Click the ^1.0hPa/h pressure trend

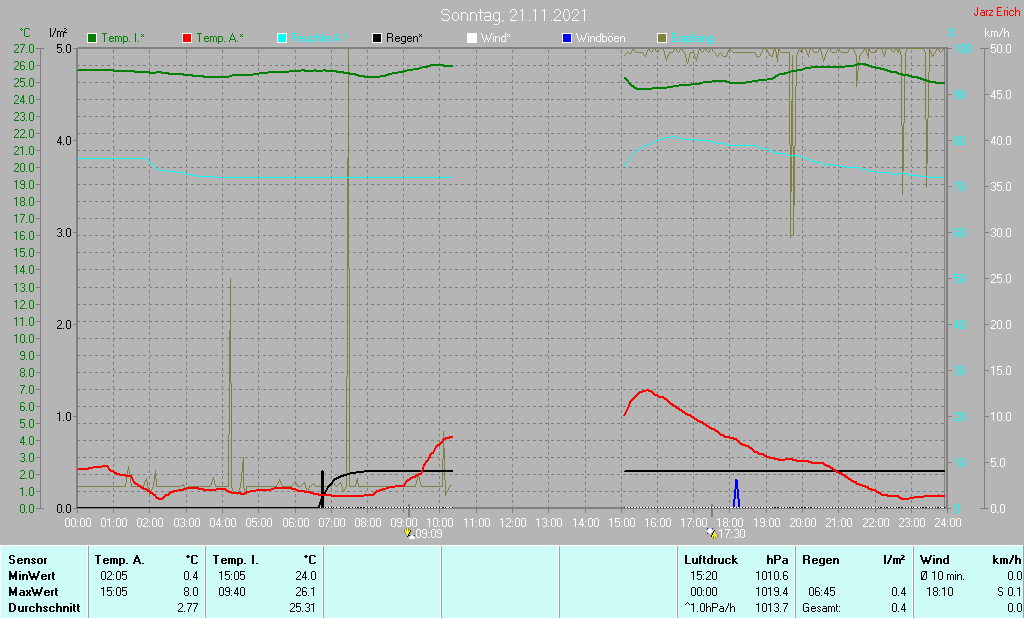[x=710, y=608]
